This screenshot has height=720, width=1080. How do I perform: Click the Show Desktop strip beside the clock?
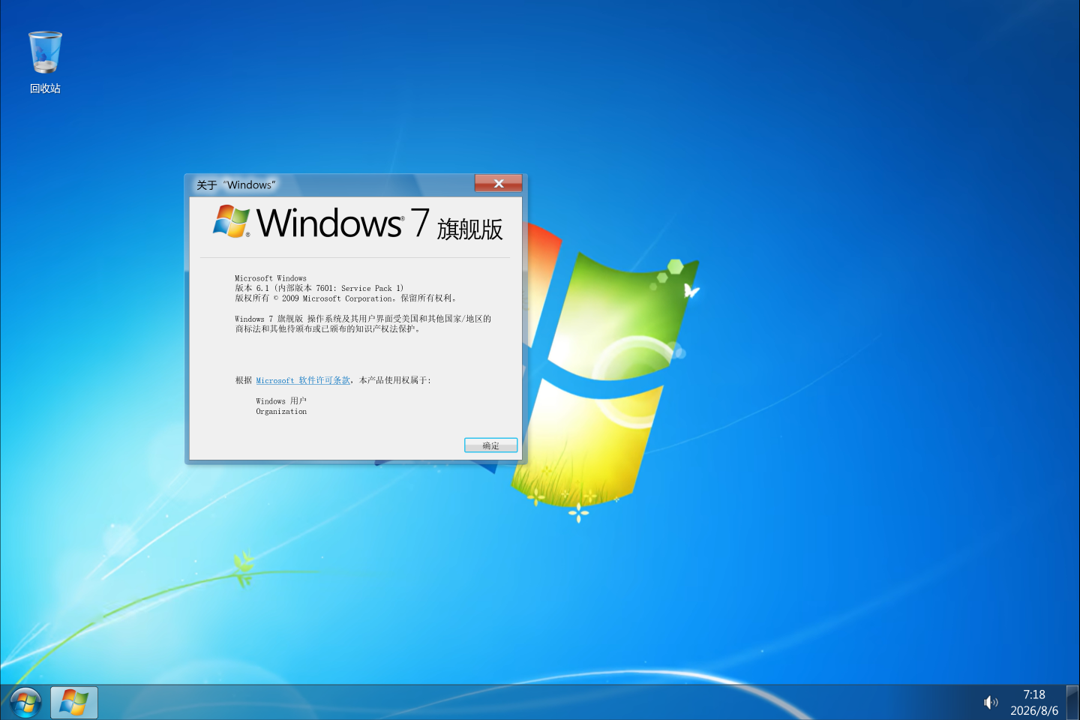coord(1072,702)
